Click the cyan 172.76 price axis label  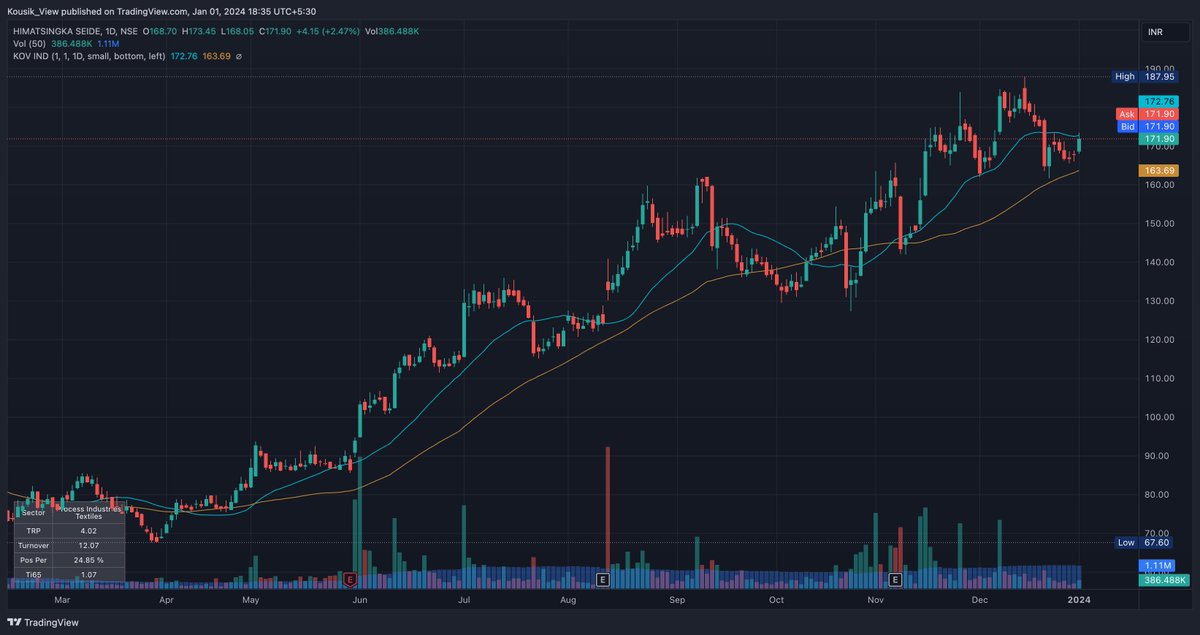click(1157, 102)
